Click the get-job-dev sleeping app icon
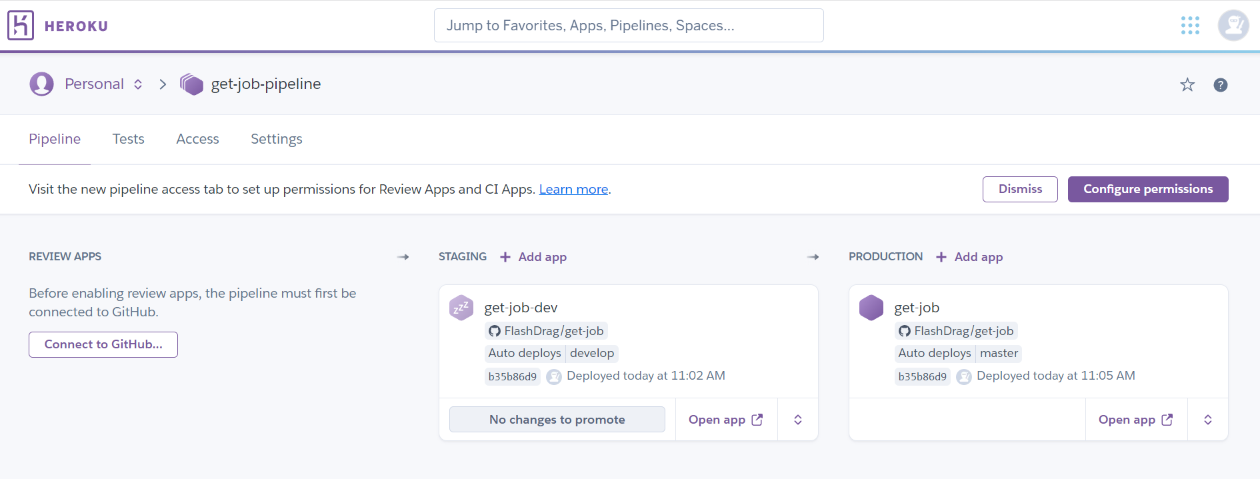 coord(461,308)
